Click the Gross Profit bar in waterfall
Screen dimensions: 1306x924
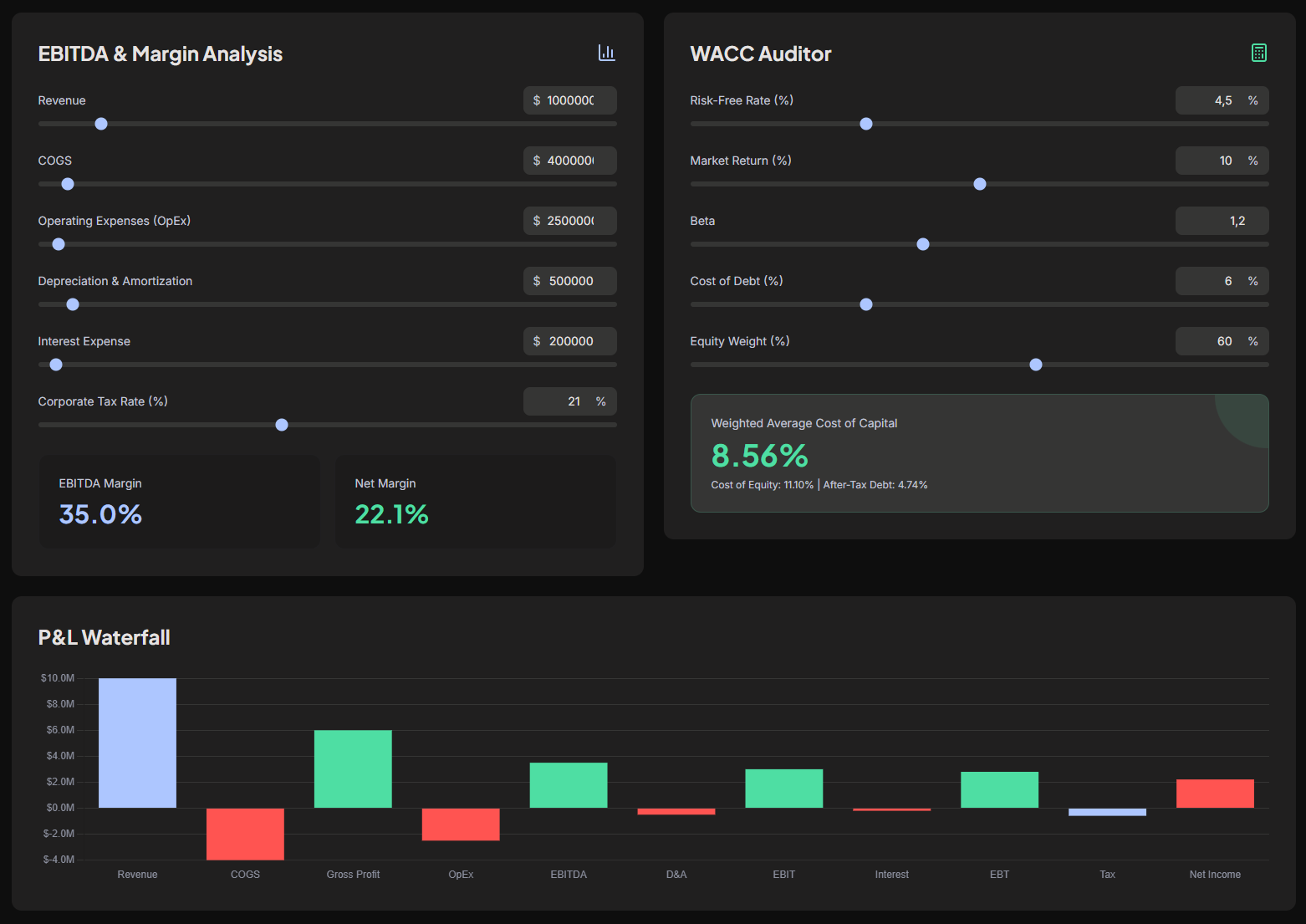coord(353,769)
